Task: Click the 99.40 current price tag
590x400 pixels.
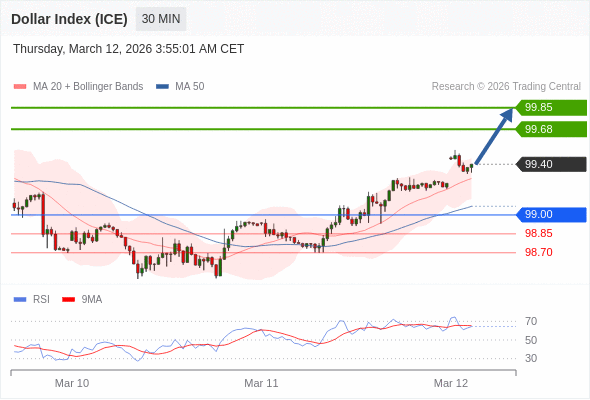Action: point(551,164)
